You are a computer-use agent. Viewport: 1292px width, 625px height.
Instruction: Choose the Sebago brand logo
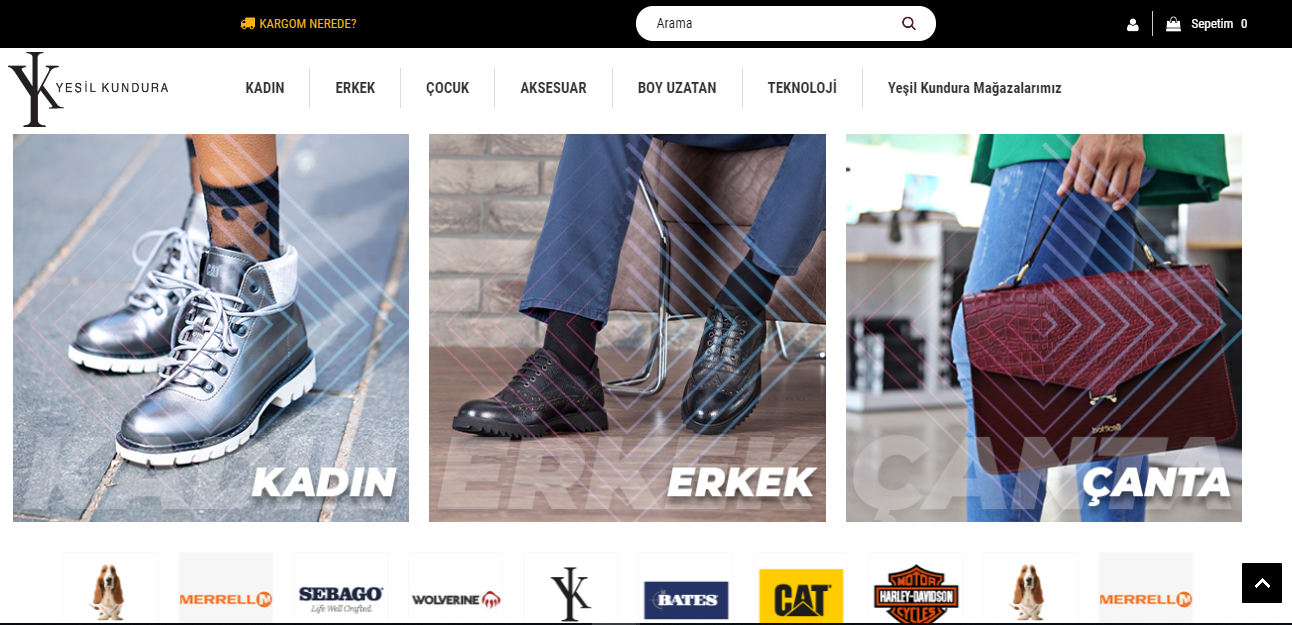[341, 596]
